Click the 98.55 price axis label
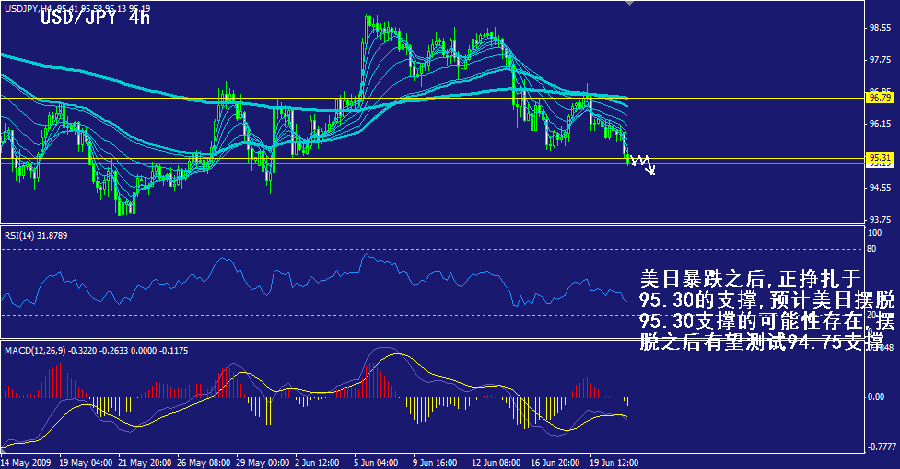The image size is (900, 469). click(880, 28)
